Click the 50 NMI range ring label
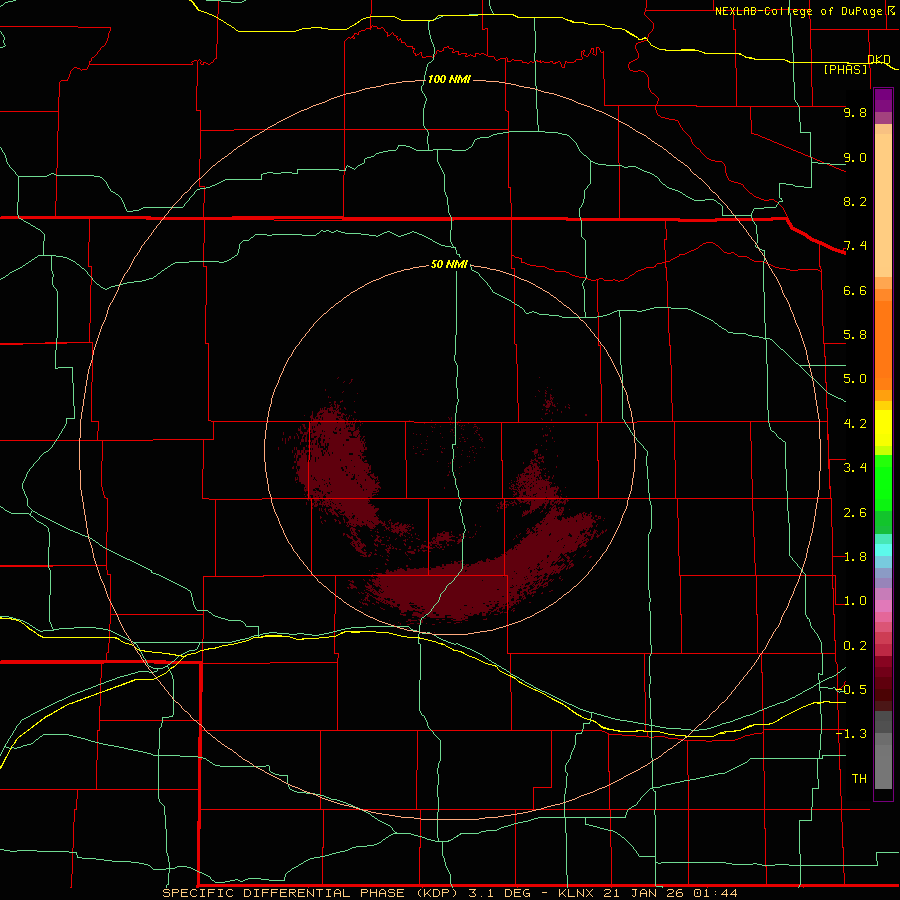This screenshot has height=900, width=900. tap(449, 264)
